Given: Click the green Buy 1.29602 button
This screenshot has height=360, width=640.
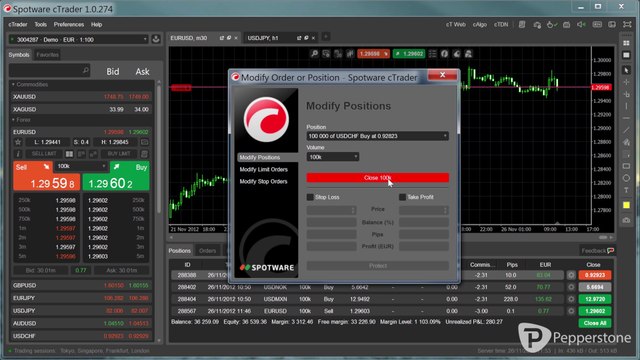Looking at the screenshot, I should 116,176.
